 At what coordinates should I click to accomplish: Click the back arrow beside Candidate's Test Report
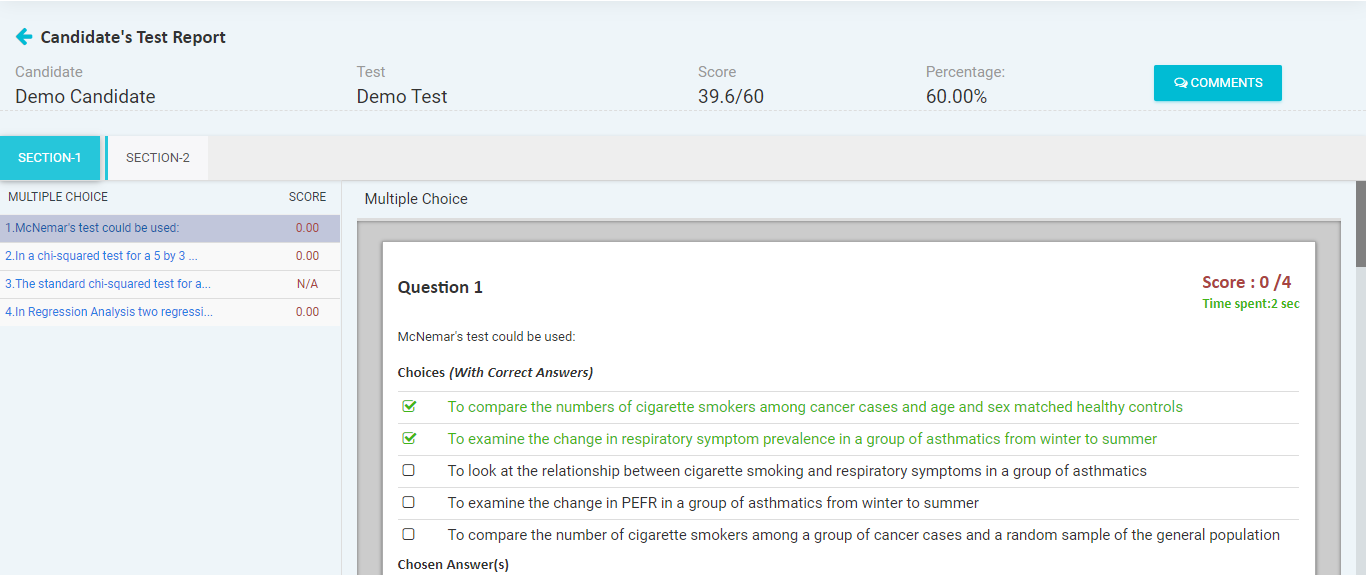[24, 37]
